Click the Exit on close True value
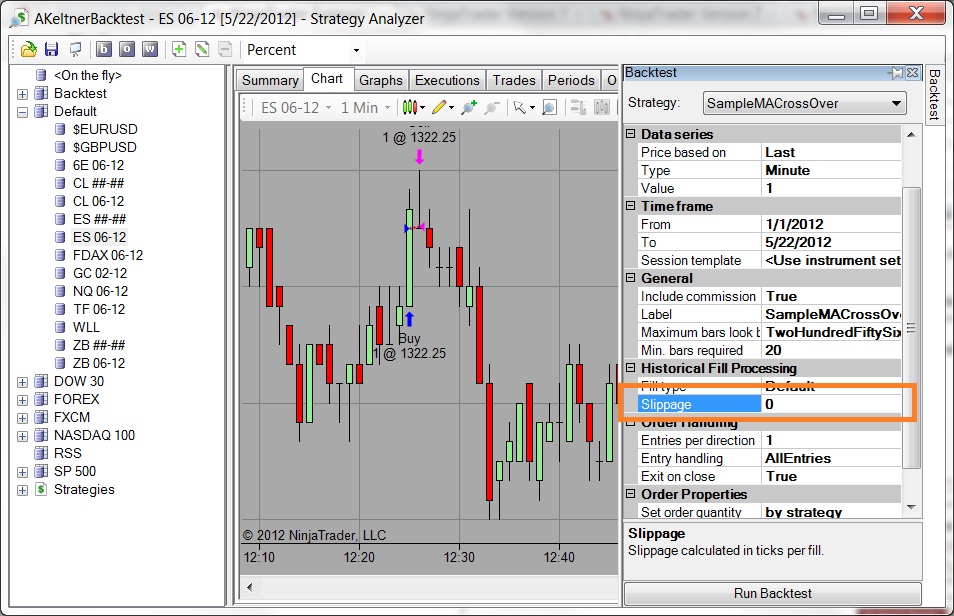The width and height of the screenshot is (954, 616). point(831,477)
